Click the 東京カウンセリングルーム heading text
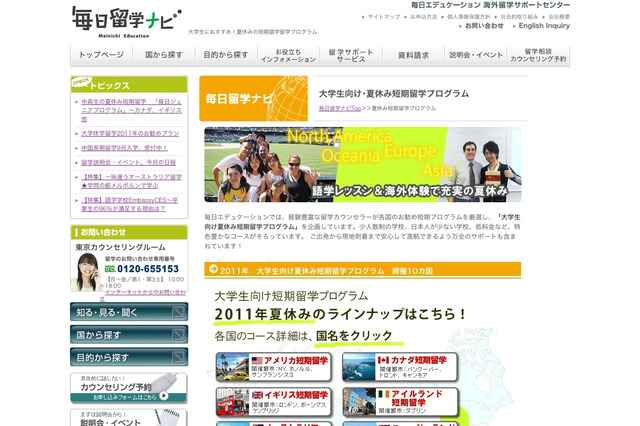Screen dimensions: 640x426 pos(120,247)
